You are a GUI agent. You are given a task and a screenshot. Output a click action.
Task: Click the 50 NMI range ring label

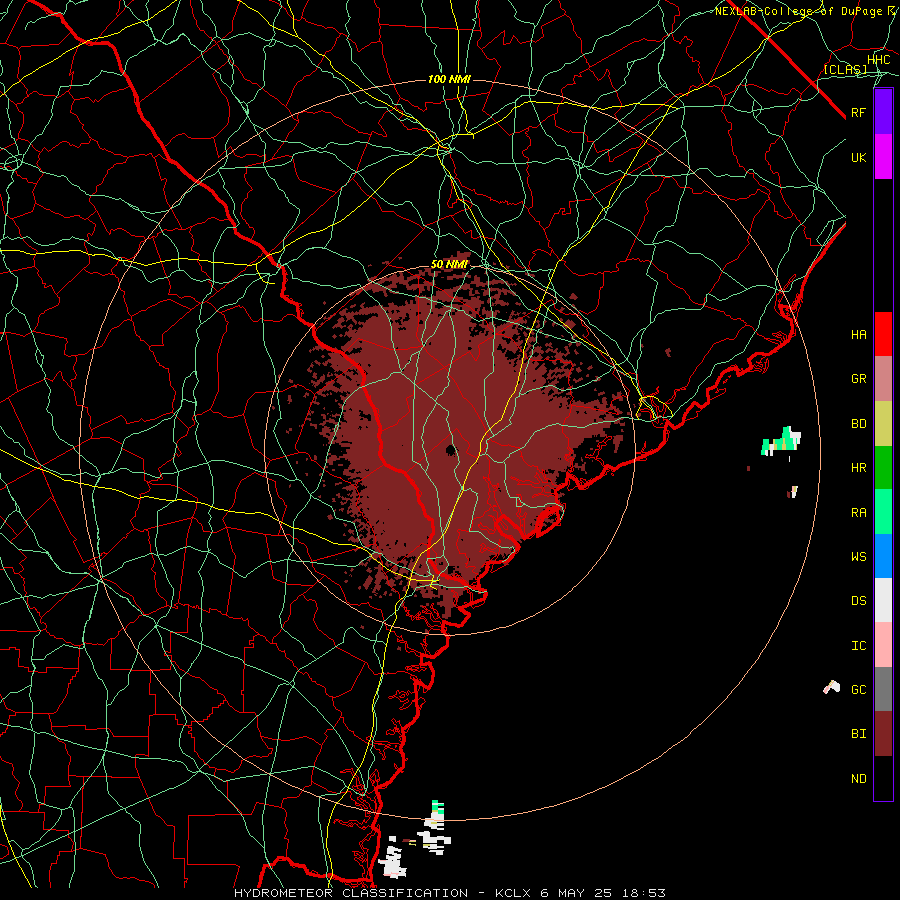click(449, 265)
